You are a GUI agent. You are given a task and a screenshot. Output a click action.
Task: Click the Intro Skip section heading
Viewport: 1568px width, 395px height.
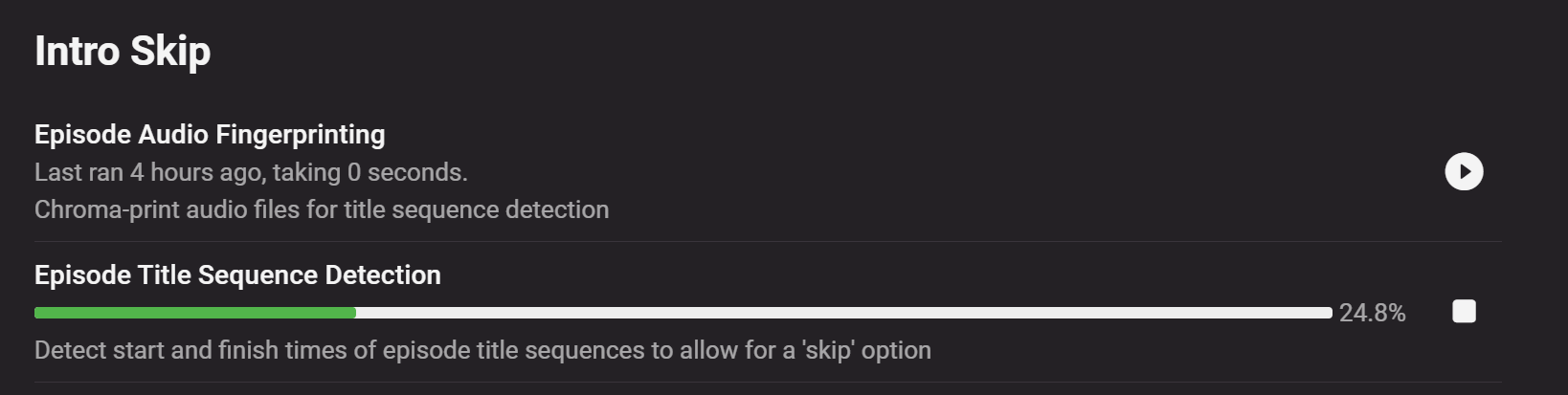coord(123,52)
